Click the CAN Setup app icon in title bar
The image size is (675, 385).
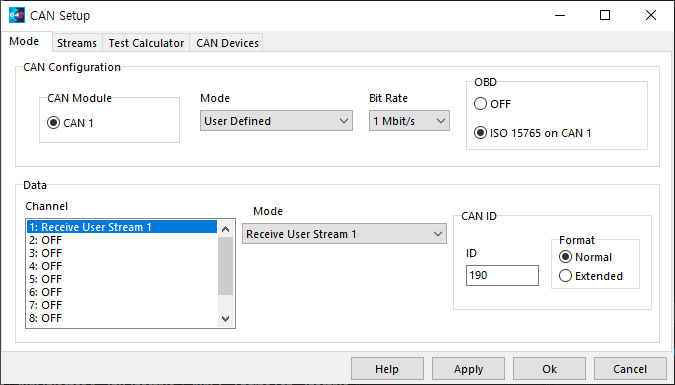tap(16, 15)
